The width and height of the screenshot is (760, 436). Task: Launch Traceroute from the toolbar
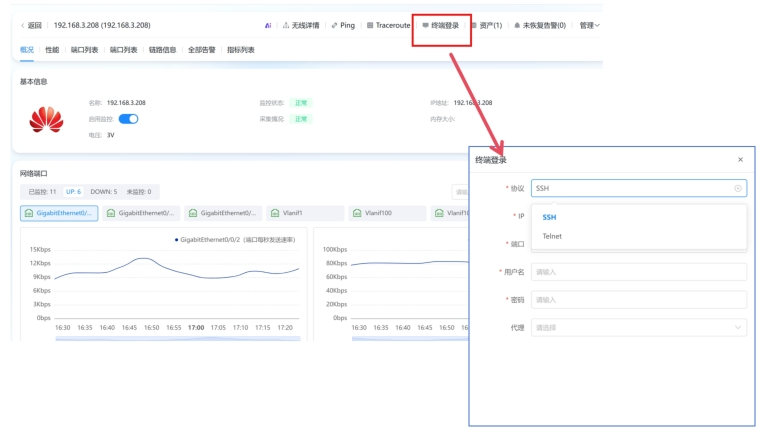pos(389,25)
